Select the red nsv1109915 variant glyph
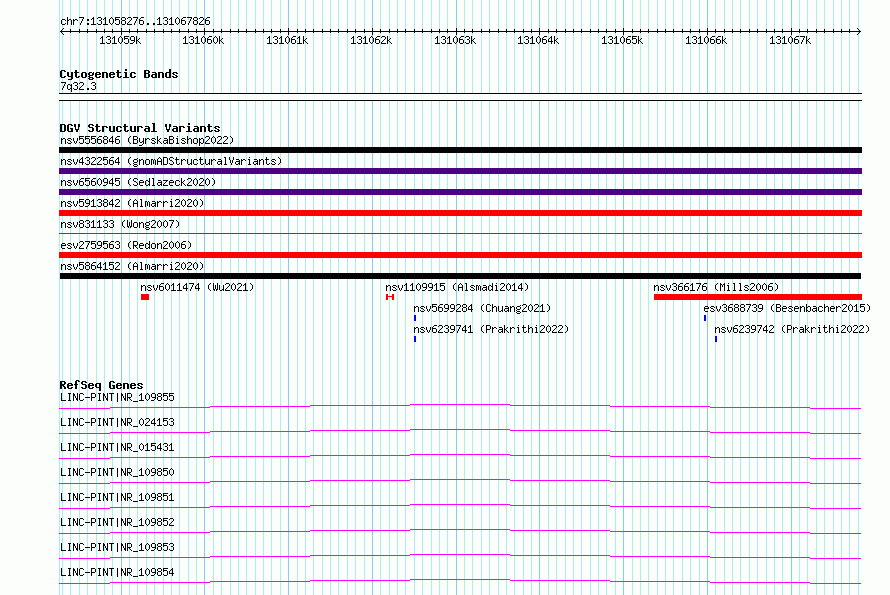 (390, 297)
